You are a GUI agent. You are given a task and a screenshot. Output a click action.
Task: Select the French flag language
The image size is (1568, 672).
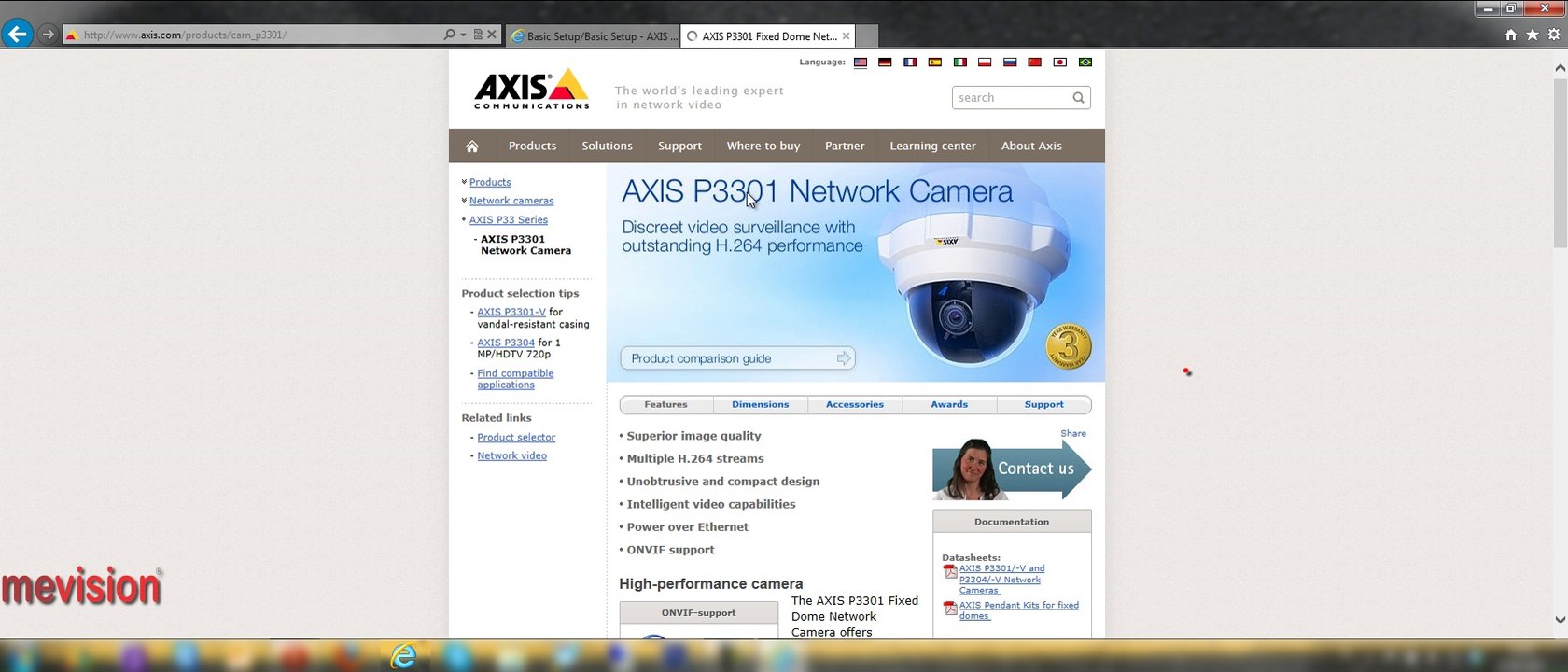(x=910, y=63)
